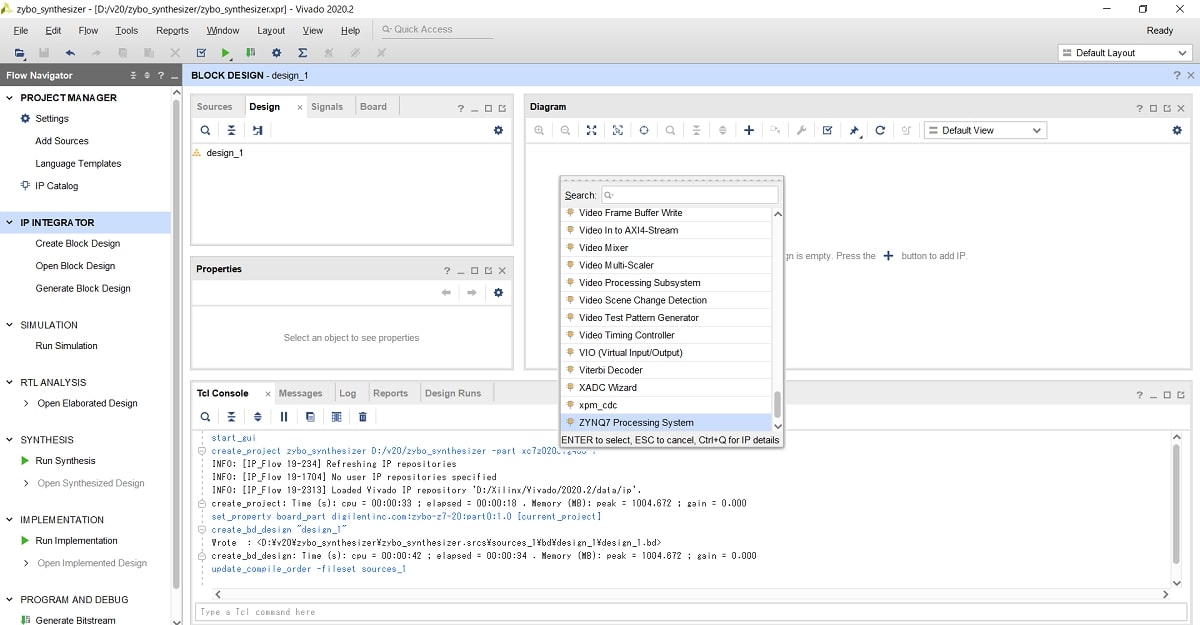Open IP Catalog in Flow Navigator
Viewport: 1200px width, 625px height.
[57, 186]
